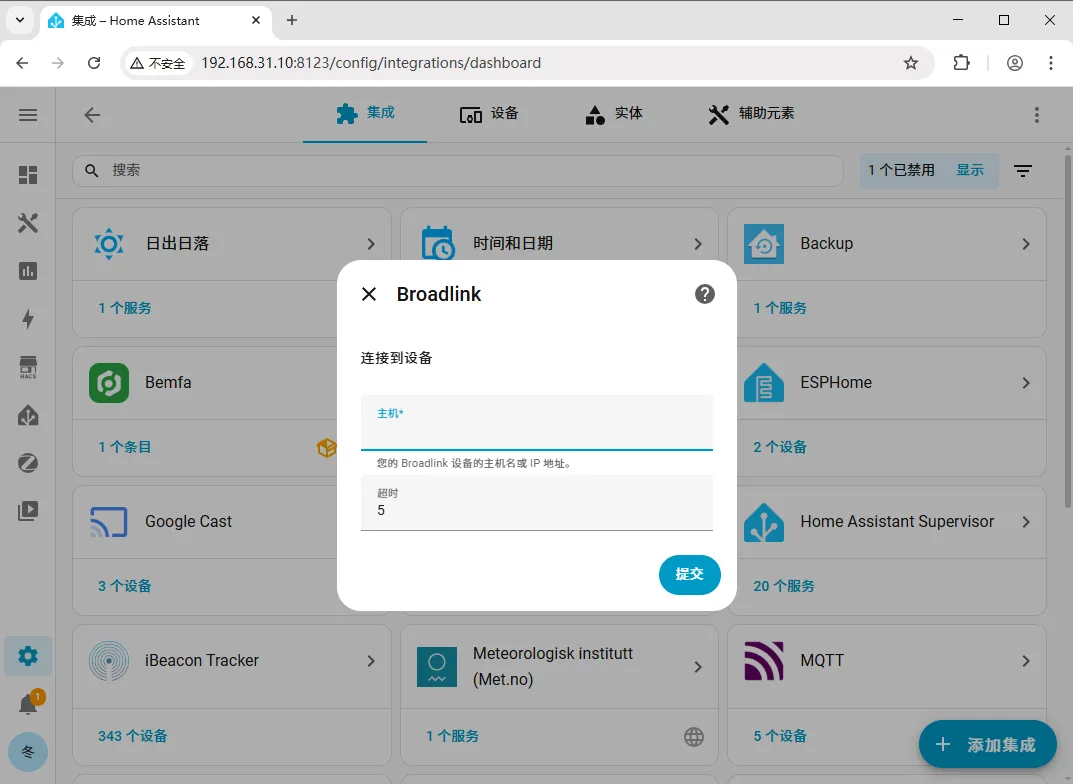This screenshot has width=1073, height=784.
Task: Click the 超时 timeout field showing 5
Action: tap(536, 503)
